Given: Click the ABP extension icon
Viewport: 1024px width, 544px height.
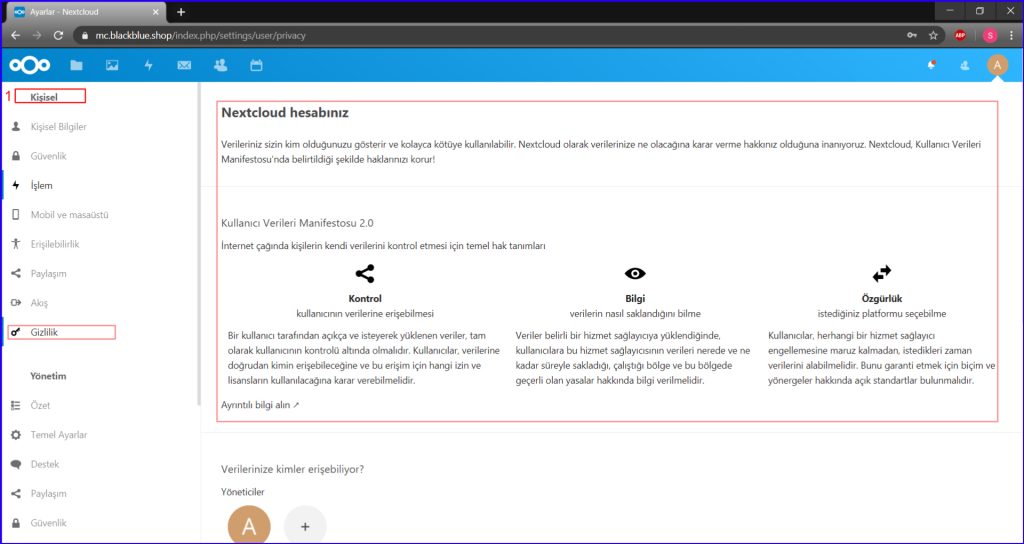Looking at the screenshot, I should 960,35.
